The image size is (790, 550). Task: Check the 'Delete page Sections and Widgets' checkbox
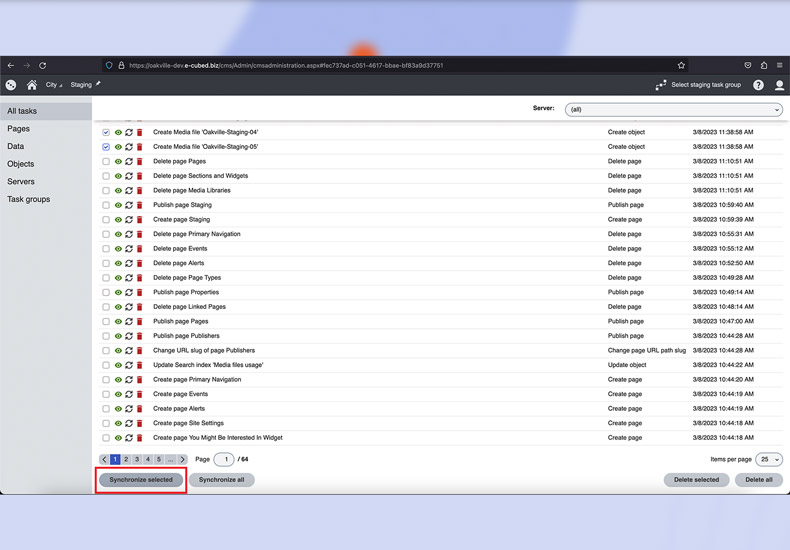[106, 176]
